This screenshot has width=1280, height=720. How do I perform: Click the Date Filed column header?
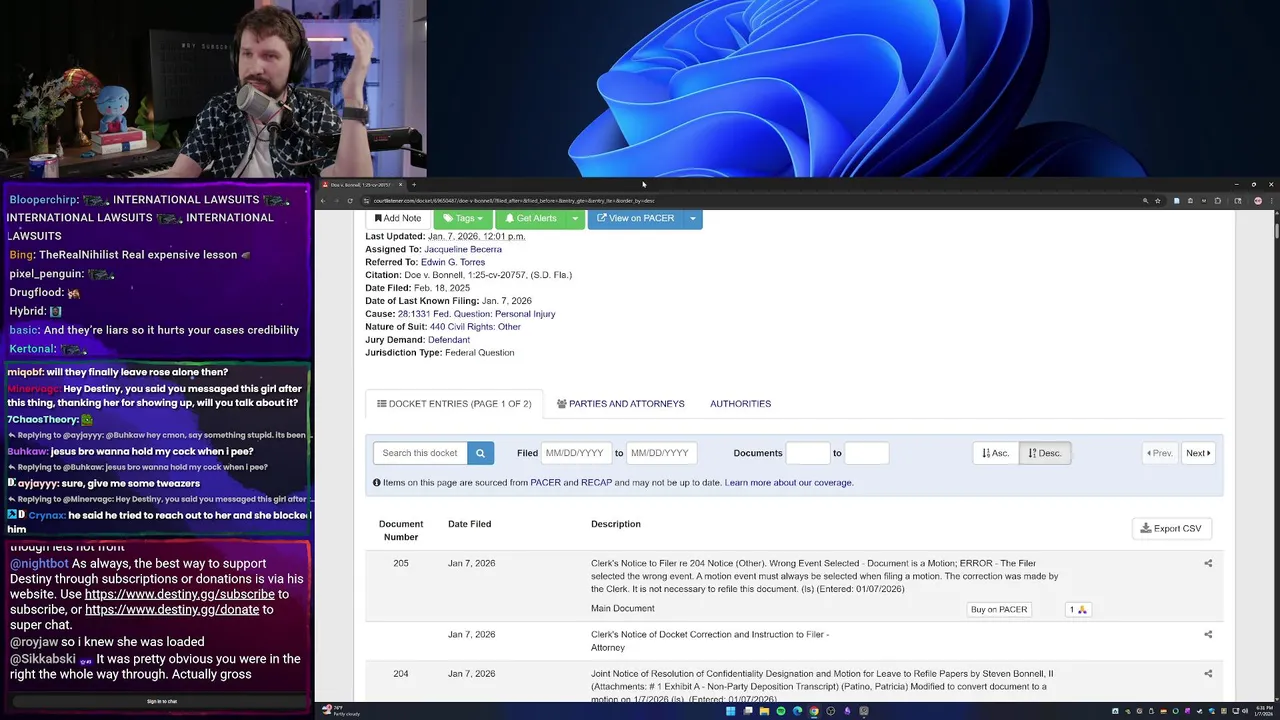point(469,524)
